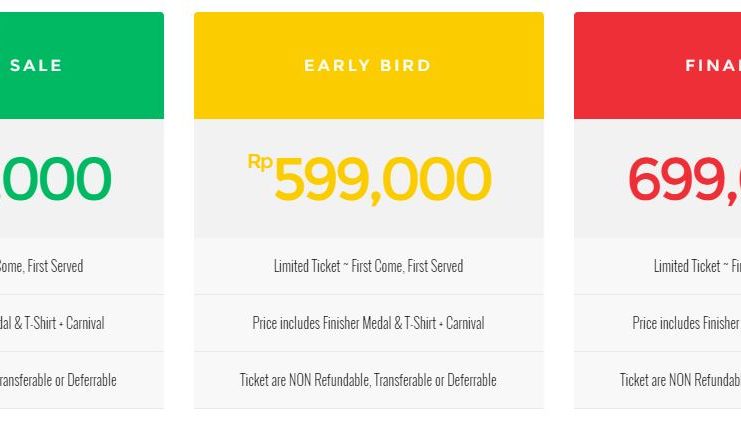Click Early Bird Finisher Medal row

pos(369,323)
